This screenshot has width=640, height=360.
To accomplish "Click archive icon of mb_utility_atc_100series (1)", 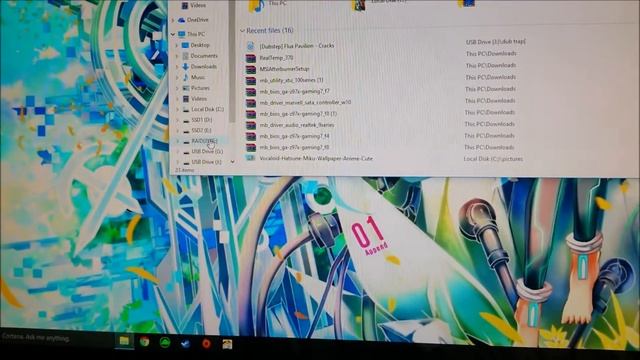I will coord(251,81).
